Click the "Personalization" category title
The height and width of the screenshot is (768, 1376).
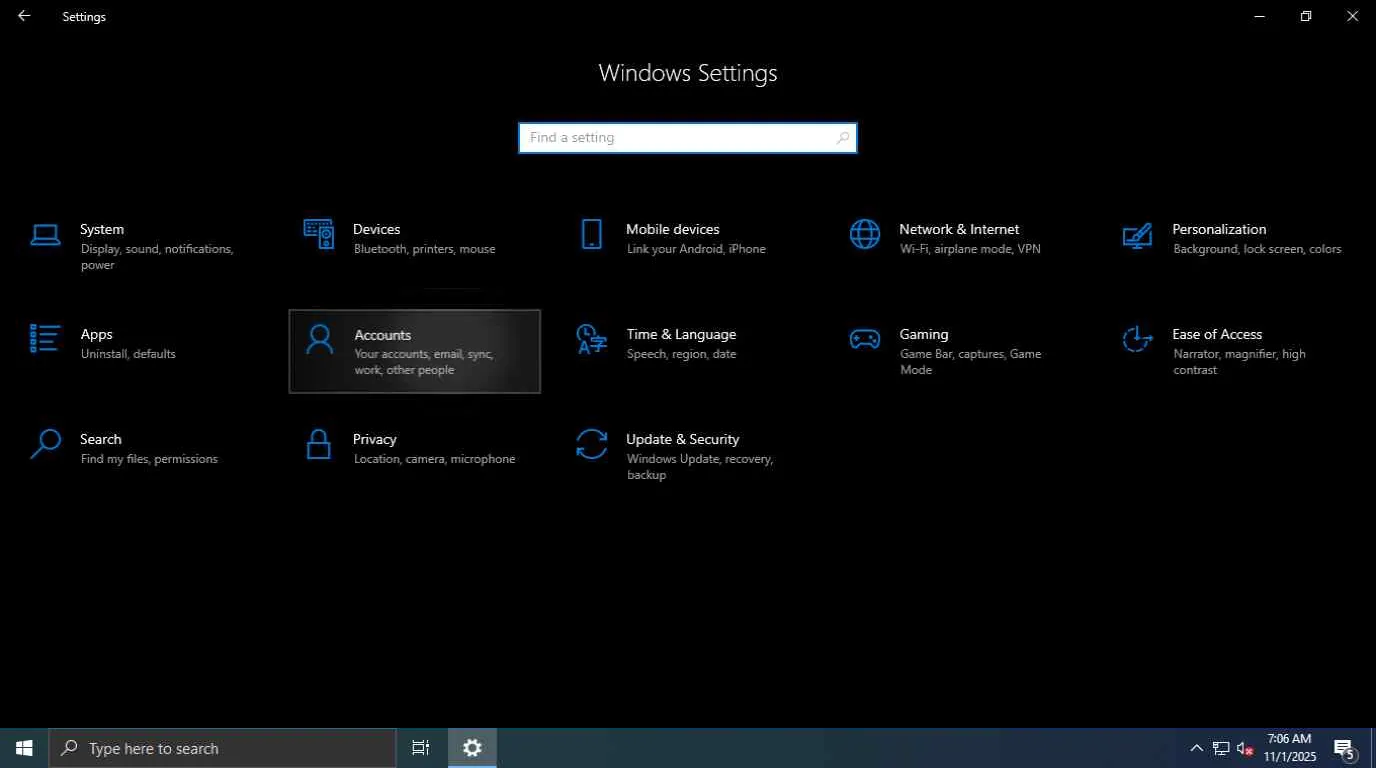1219,230
